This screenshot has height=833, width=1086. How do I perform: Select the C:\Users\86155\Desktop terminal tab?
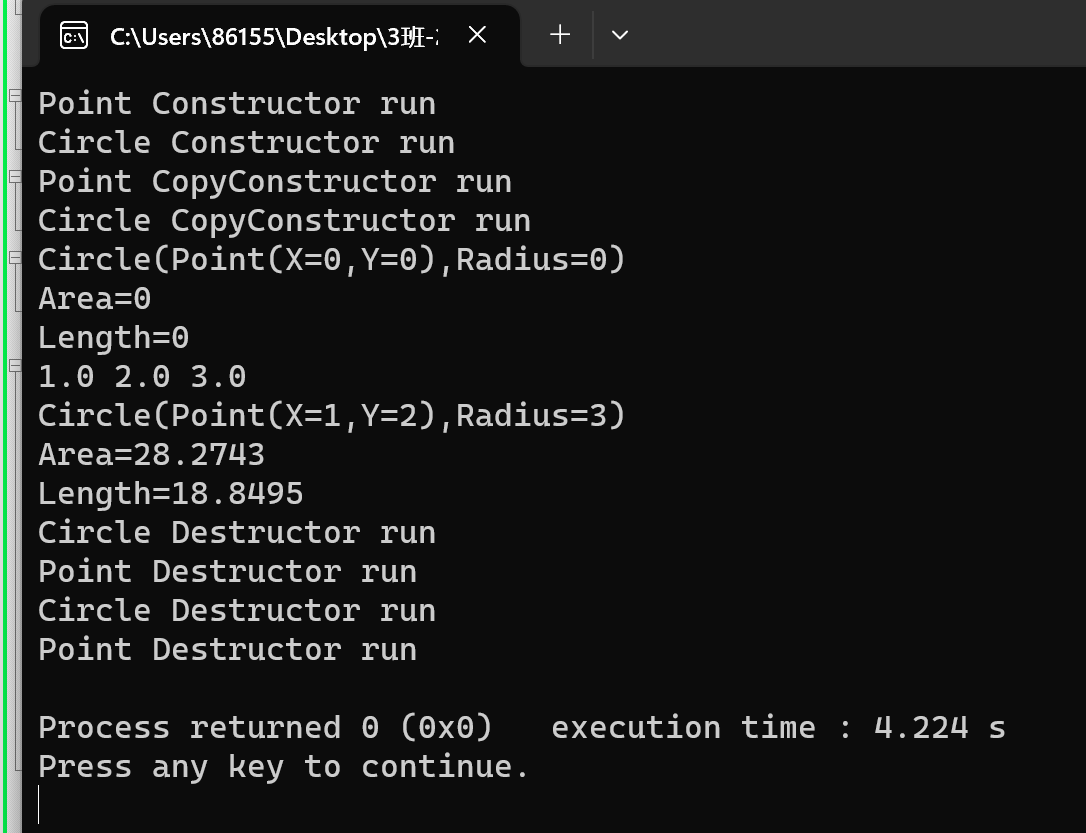[x=272, y=36]
